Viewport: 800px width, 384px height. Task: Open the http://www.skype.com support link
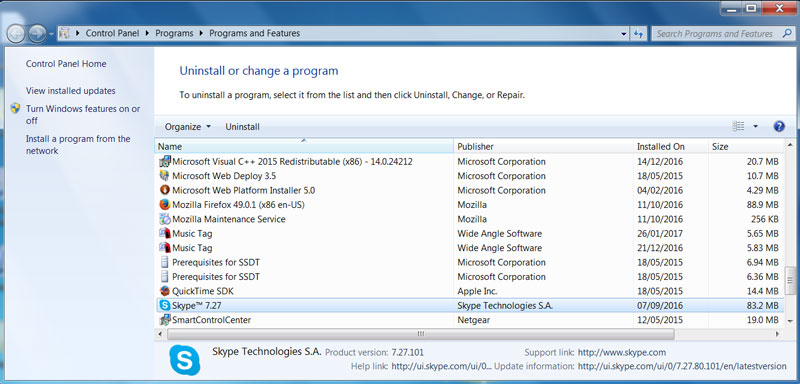[x=622, y=352]
